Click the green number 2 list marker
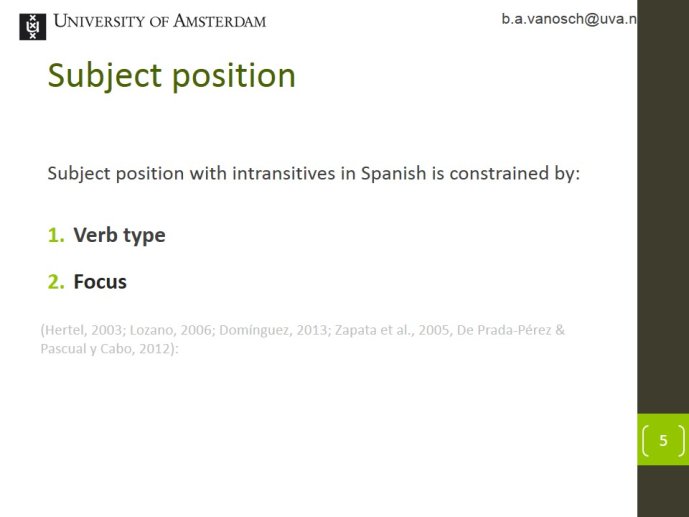The width and height of the screenshot is (689, 517). (56, 282)
